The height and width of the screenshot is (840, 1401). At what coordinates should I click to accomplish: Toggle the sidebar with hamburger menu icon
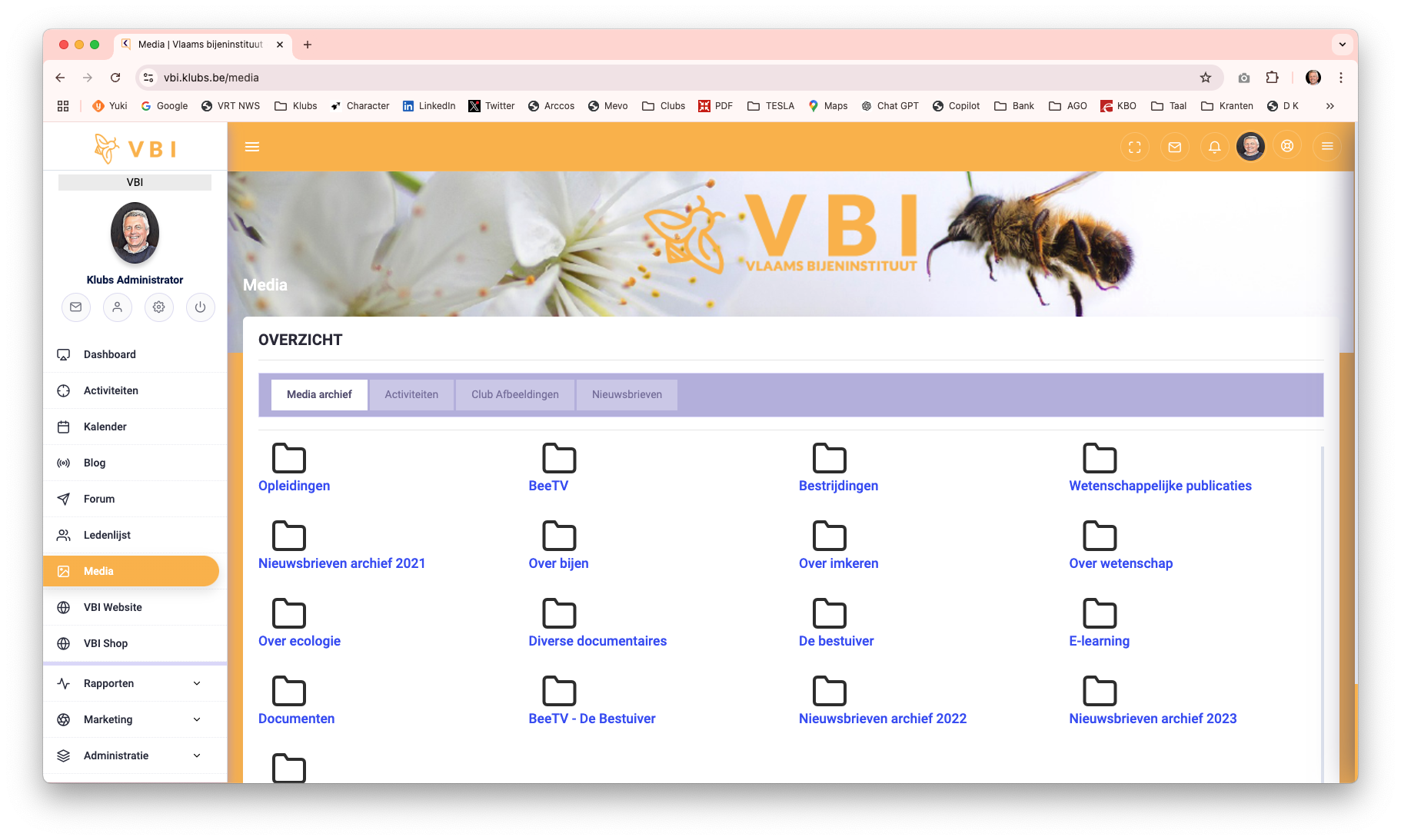[x=252, y=147]
